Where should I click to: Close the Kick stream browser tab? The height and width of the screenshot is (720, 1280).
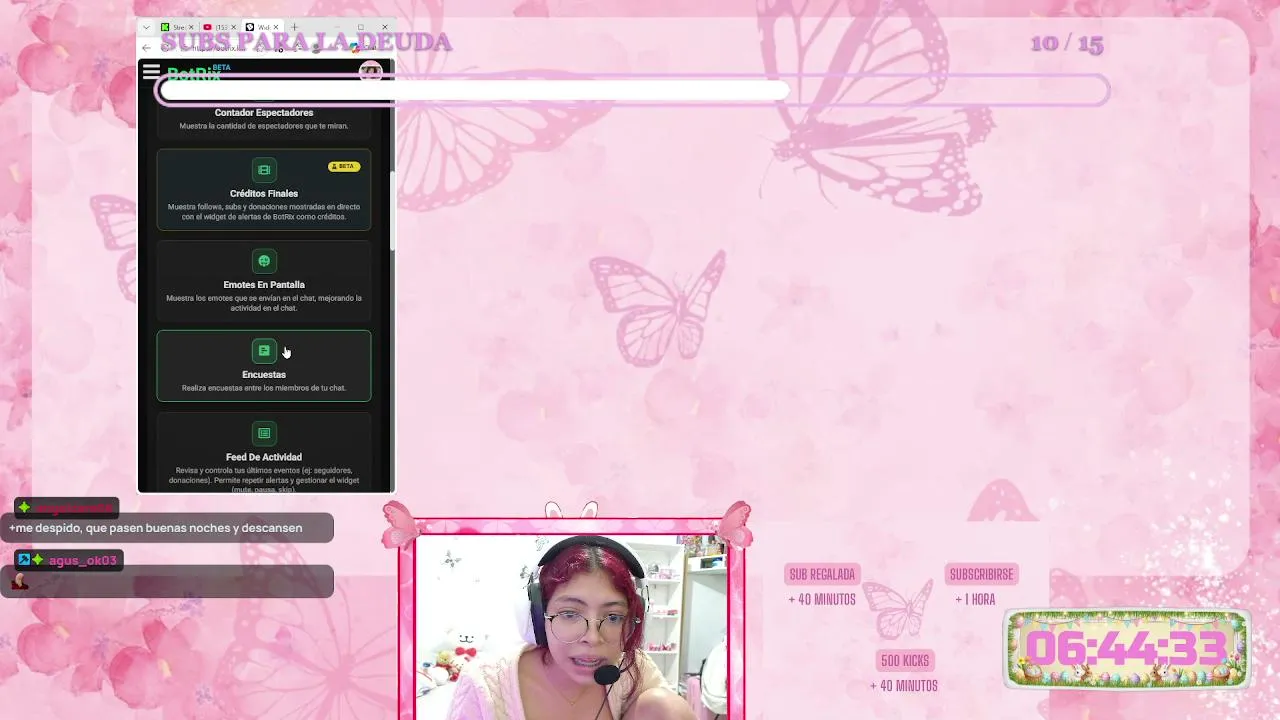pyautogui.click(x=191, y=27)
